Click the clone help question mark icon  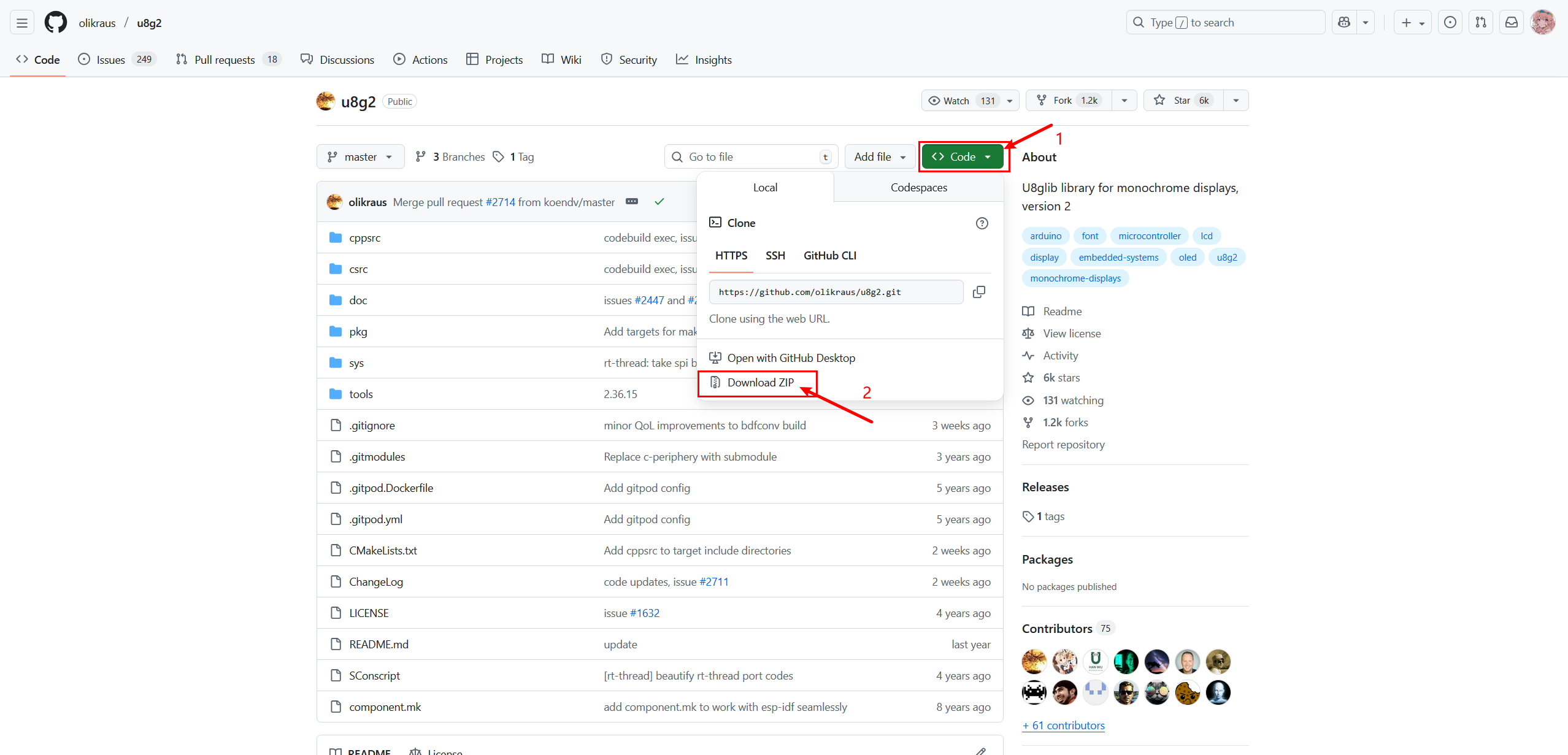[x=982, y=223]
